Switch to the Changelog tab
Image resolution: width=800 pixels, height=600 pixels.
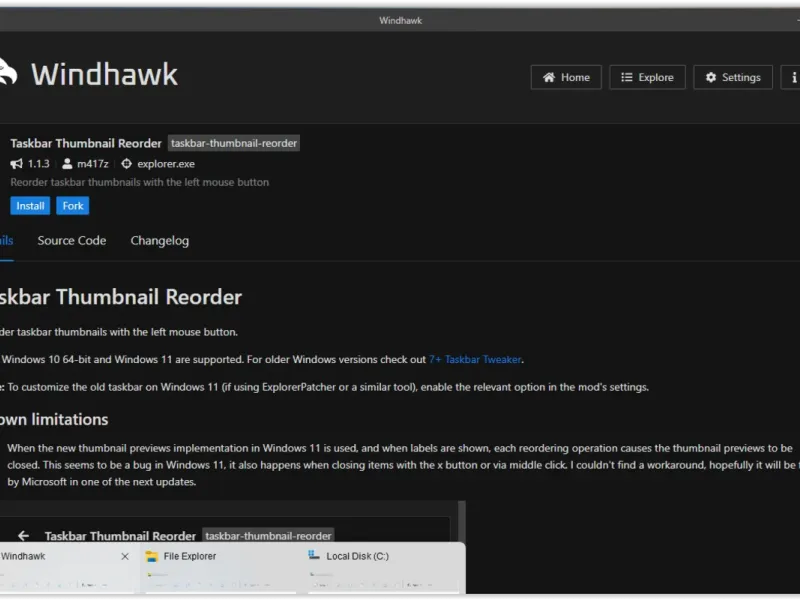pyautogui.click(x=160, y=241)
